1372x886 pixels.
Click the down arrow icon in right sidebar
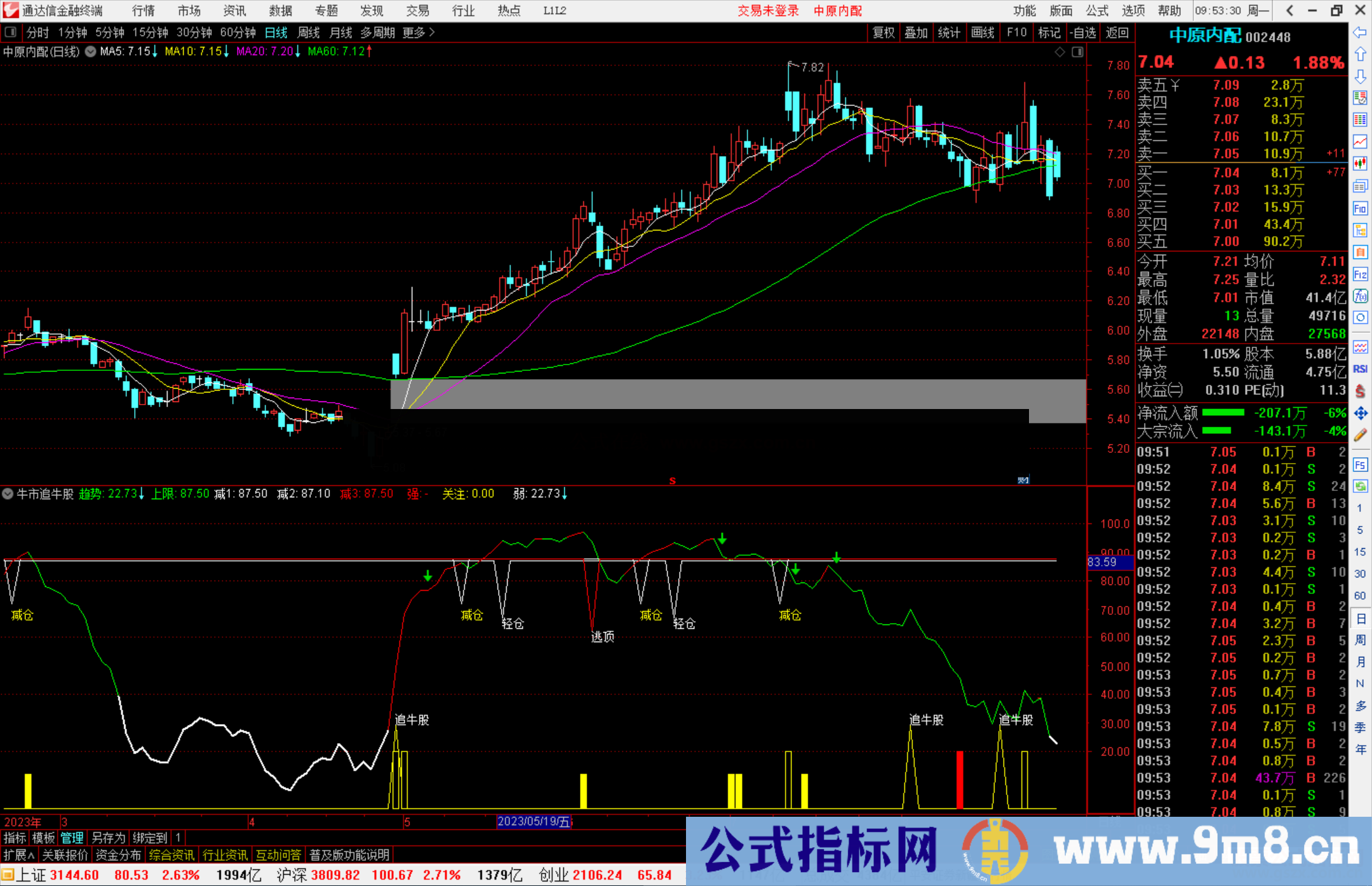tap(1360, 76)
